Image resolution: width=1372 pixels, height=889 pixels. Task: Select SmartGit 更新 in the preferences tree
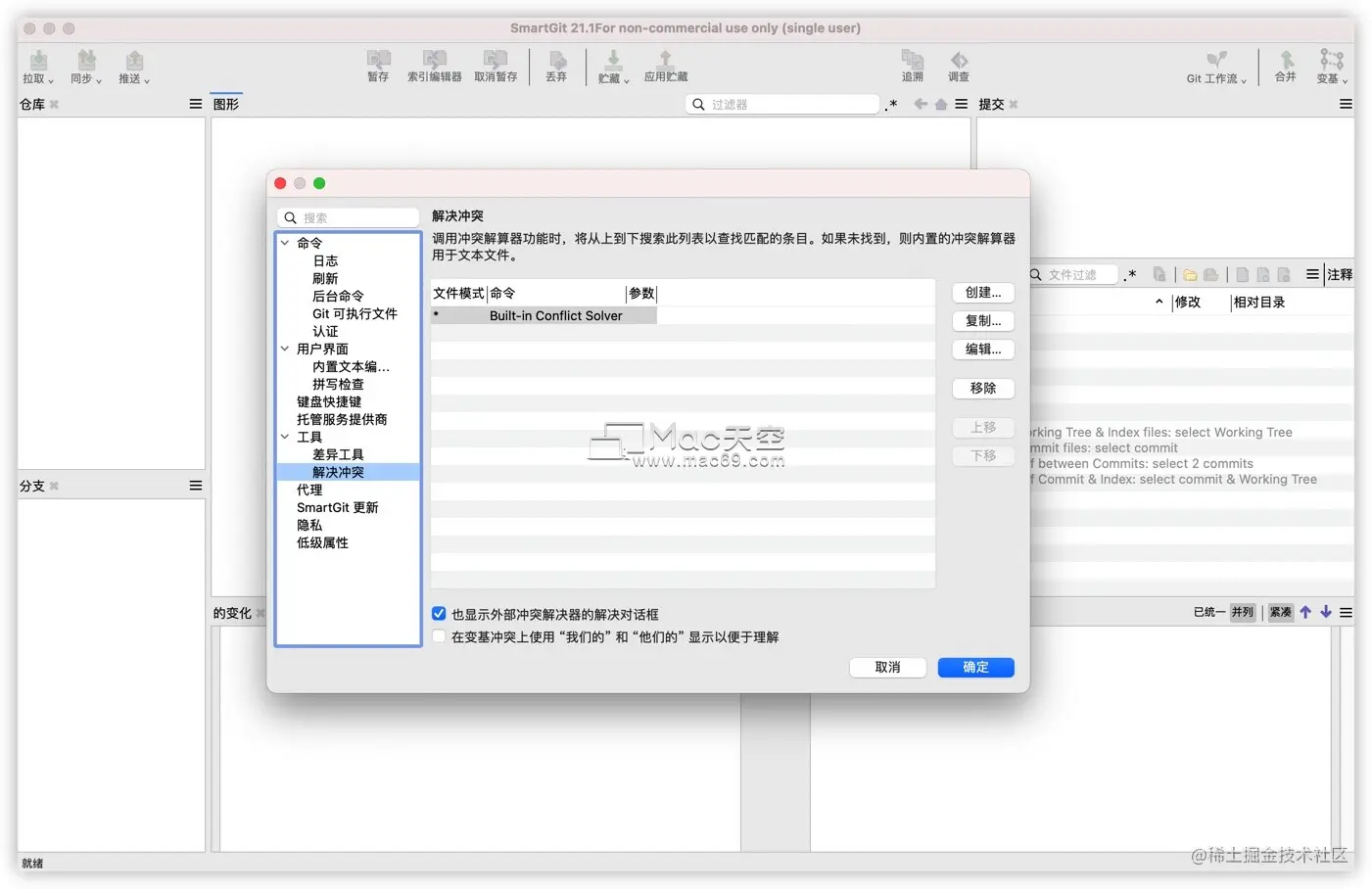coord(338,507)
